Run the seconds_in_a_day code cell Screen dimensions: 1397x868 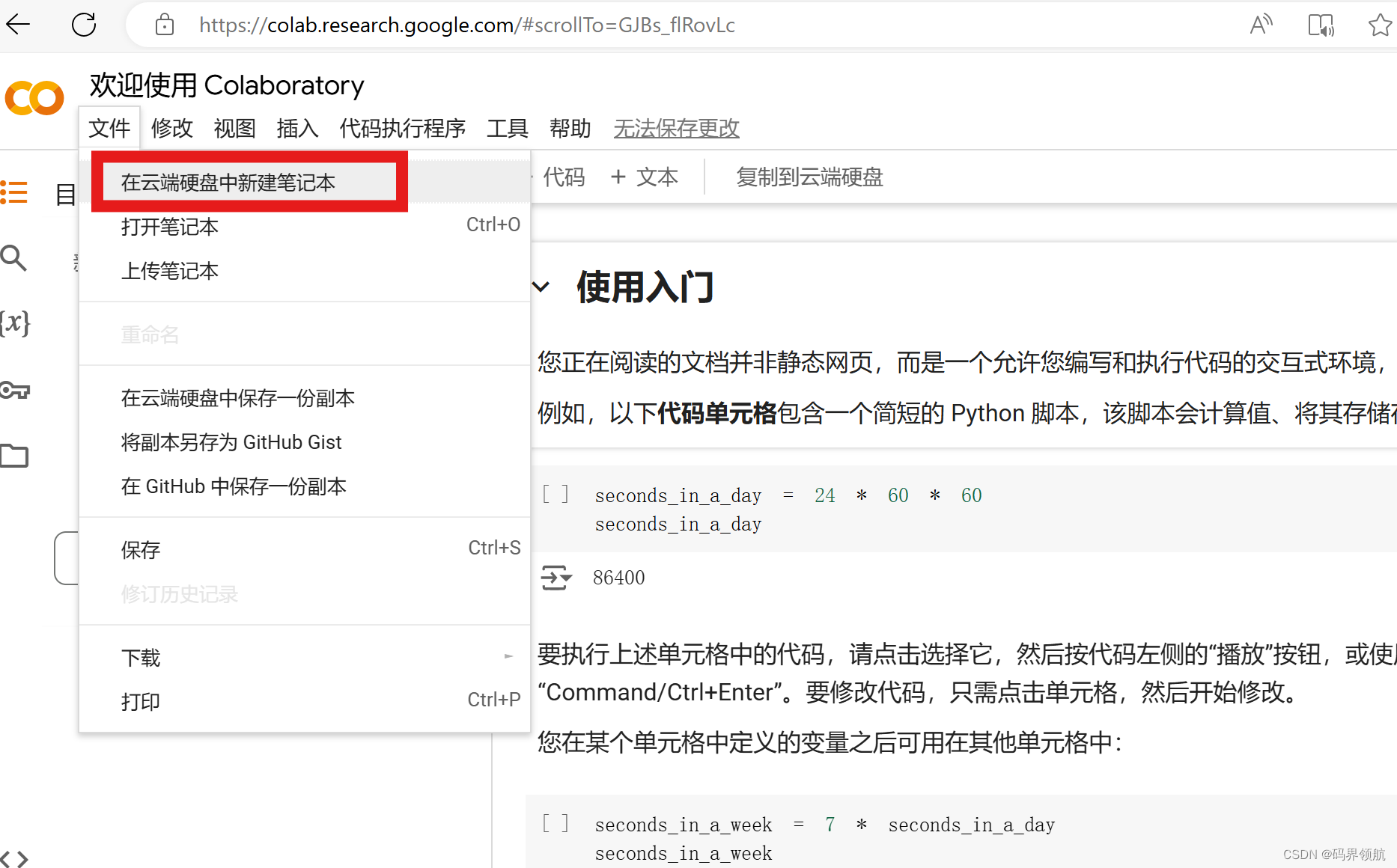[556, 495]
